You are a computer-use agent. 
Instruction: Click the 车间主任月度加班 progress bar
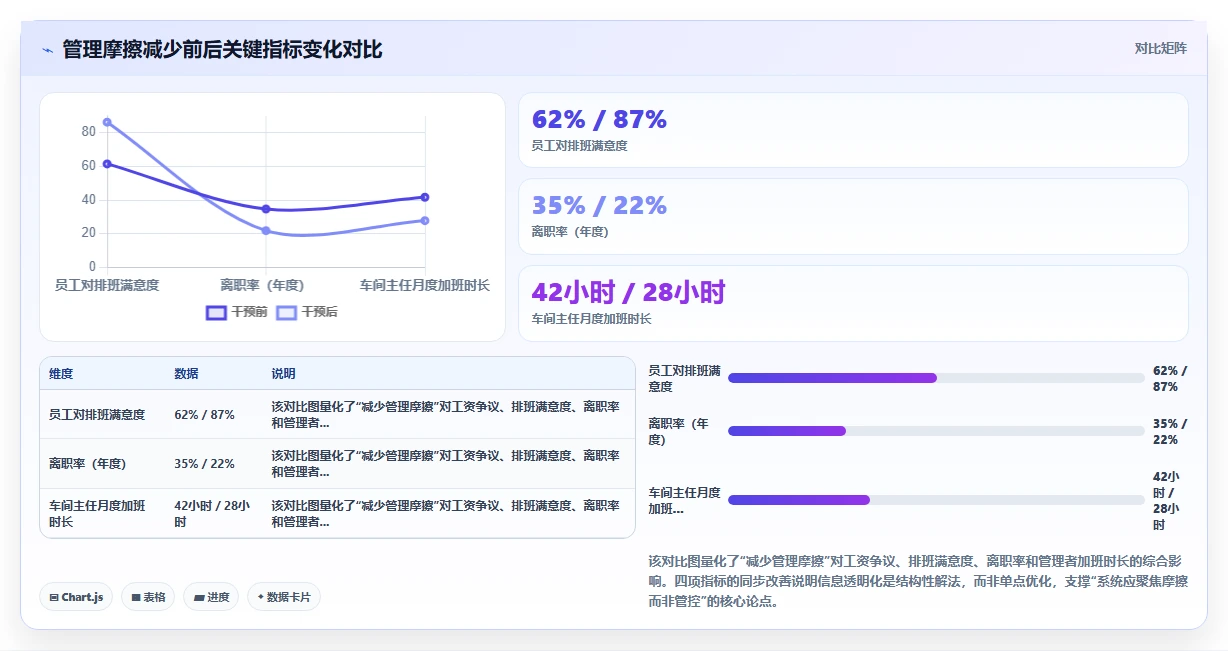[x=936, y=500]
